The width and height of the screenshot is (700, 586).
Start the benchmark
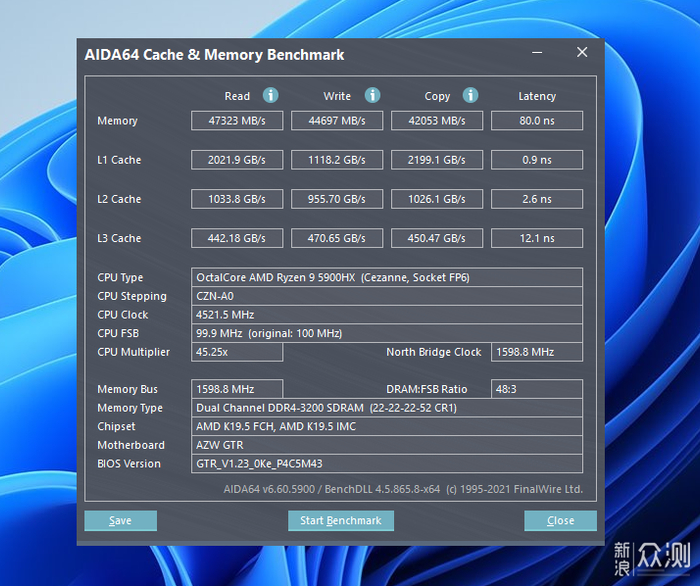tap(341, 520)
